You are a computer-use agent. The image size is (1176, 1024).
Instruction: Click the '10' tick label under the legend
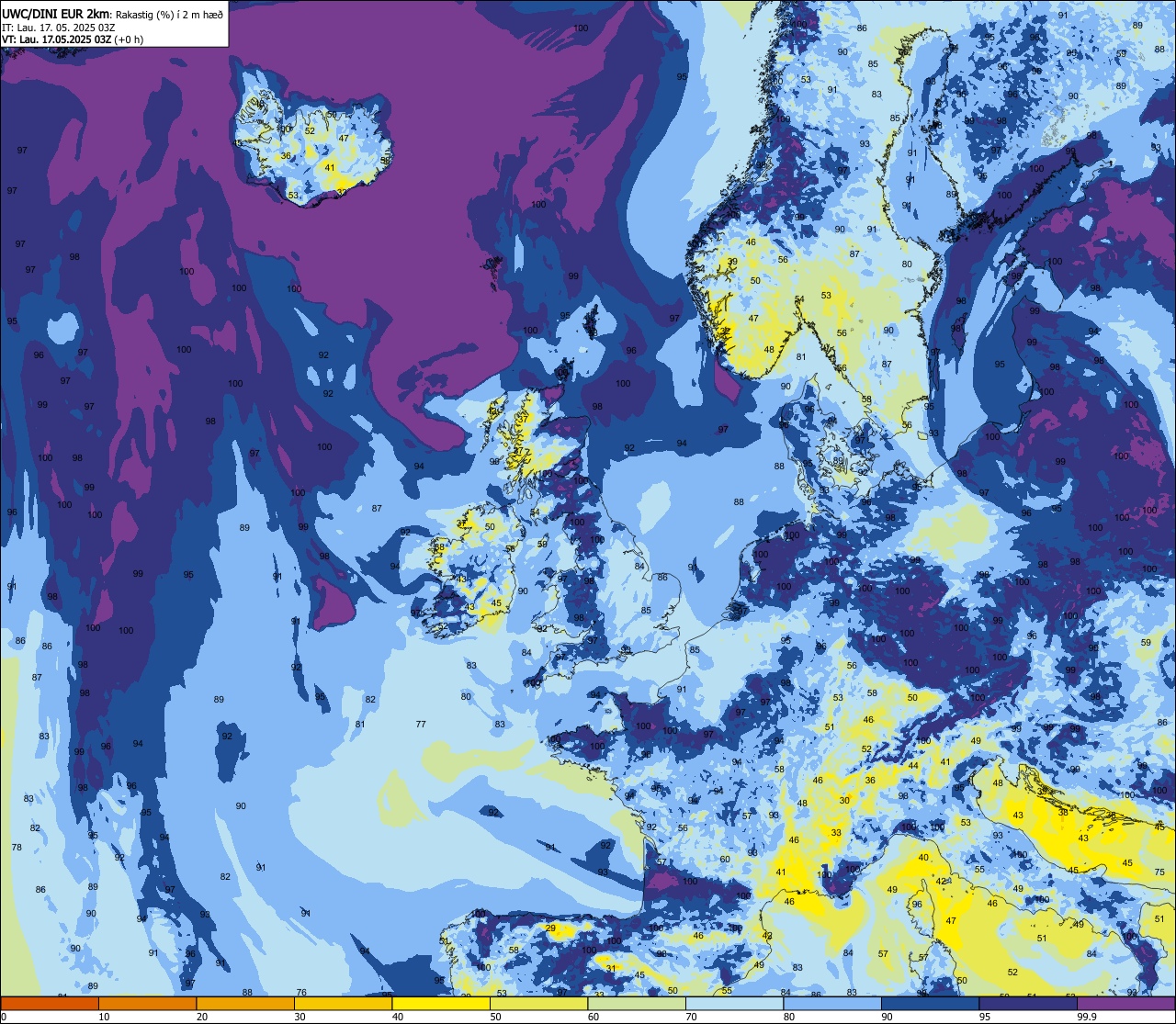click(104, 1017)
